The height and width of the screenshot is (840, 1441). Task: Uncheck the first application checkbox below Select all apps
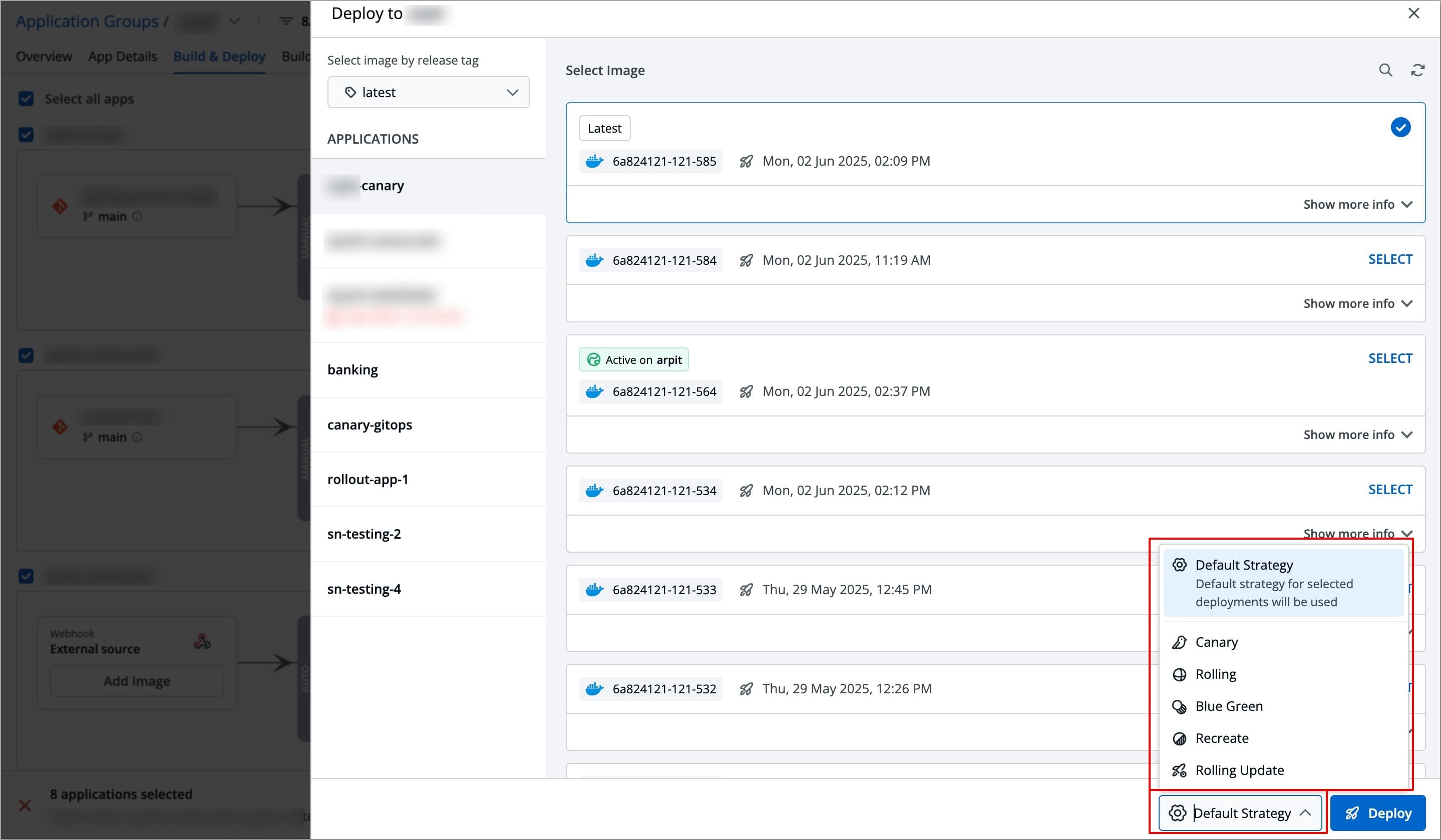(27, 135)
